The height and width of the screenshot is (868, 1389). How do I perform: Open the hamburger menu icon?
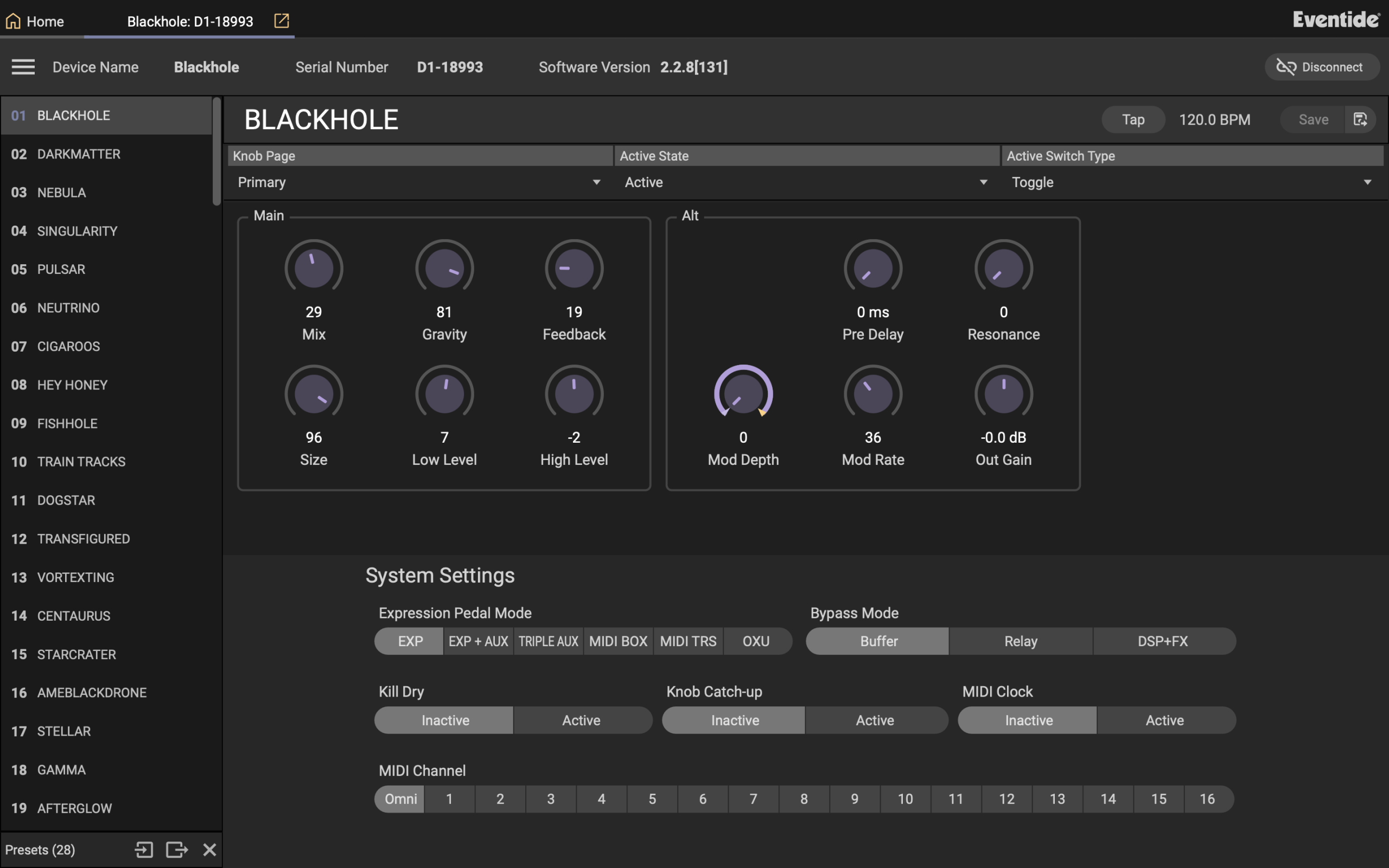tap(23, 67)
